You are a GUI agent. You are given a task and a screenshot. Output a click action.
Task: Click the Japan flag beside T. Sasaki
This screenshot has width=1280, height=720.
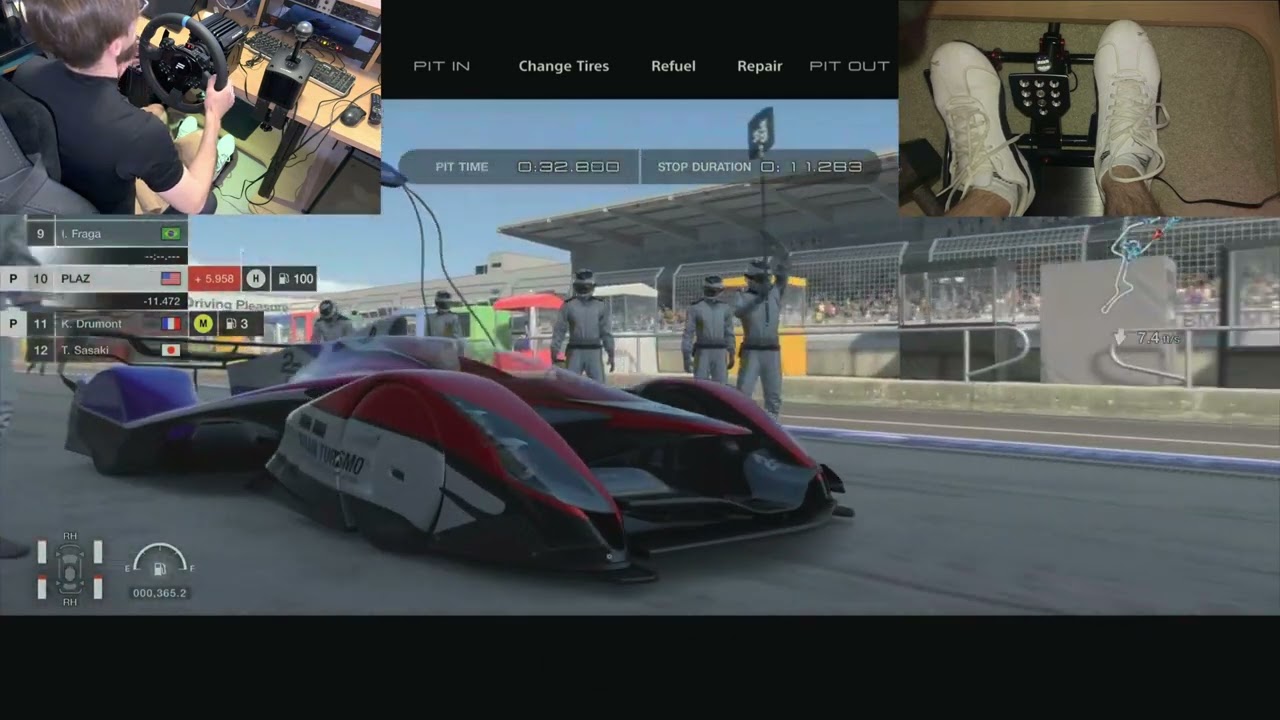[171, 350]
